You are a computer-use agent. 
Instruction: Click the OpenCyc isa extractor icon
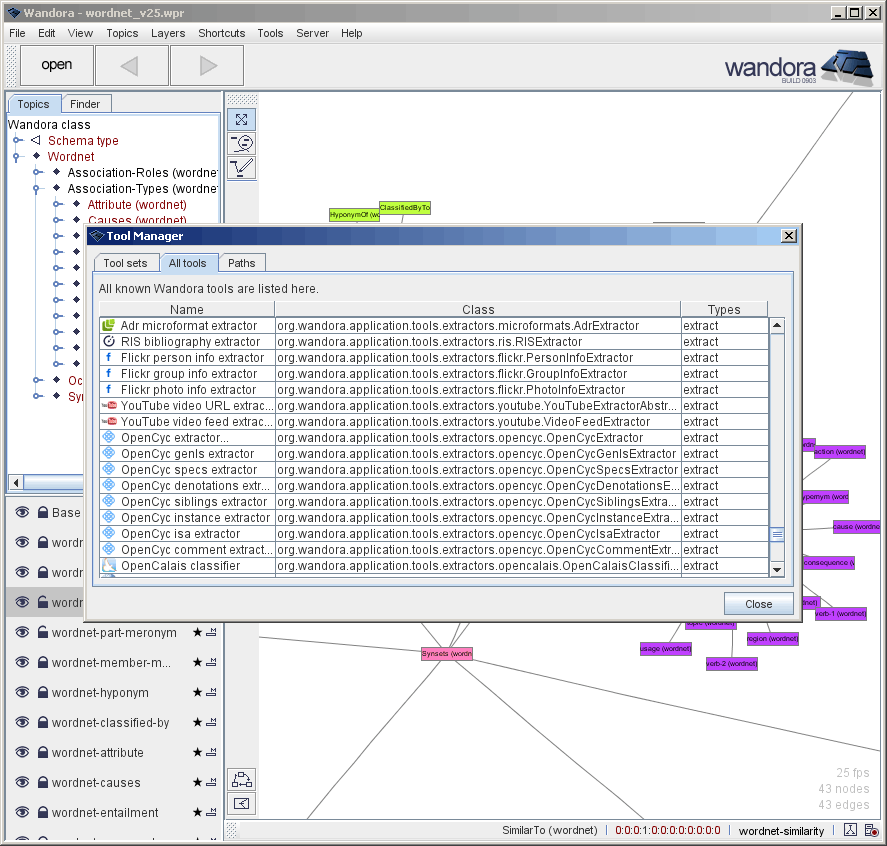click(107, 533)
